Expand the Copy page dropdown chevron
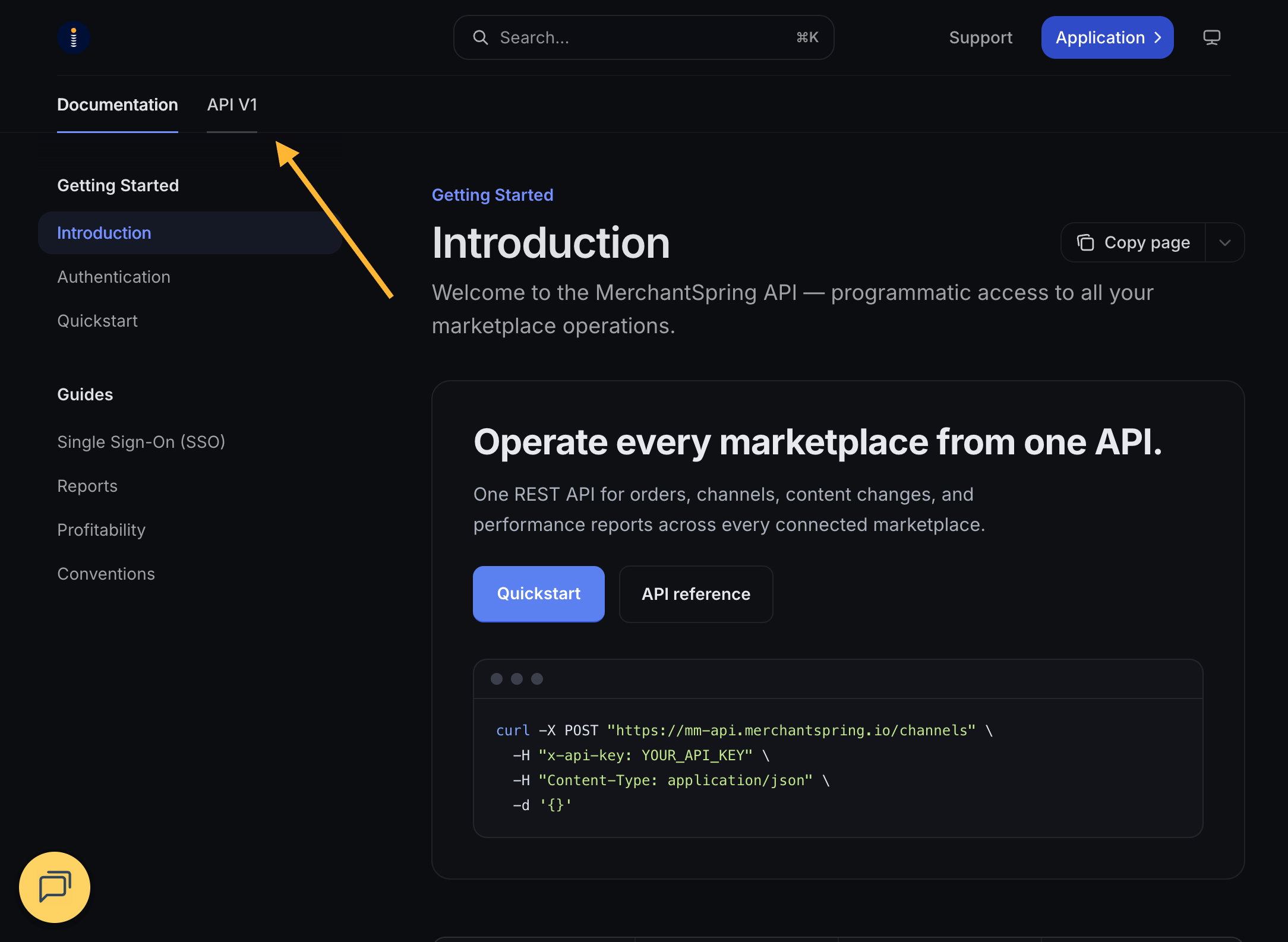 (x=1224, y=242)
